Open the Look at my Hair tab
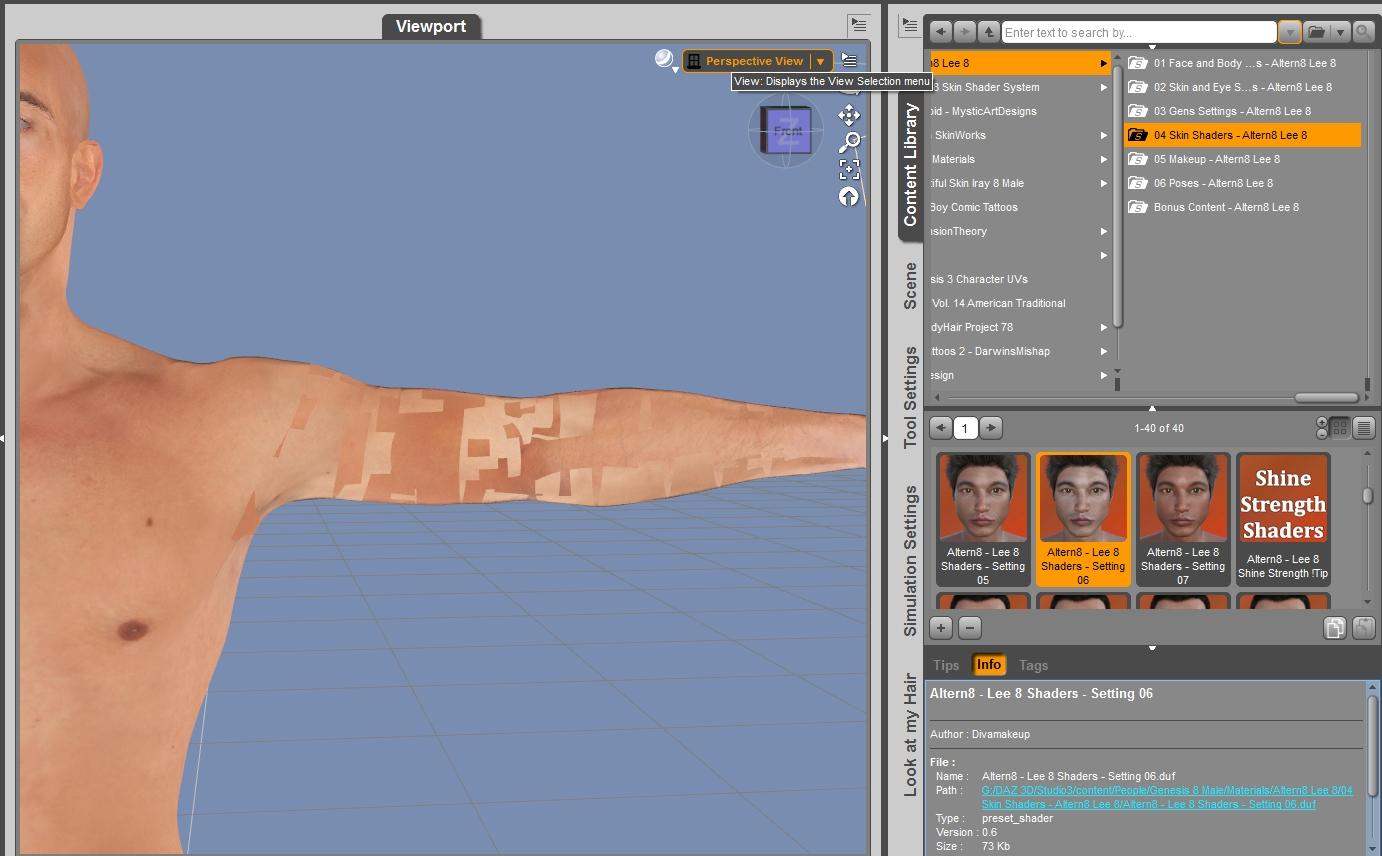 (x=910, y=735)
